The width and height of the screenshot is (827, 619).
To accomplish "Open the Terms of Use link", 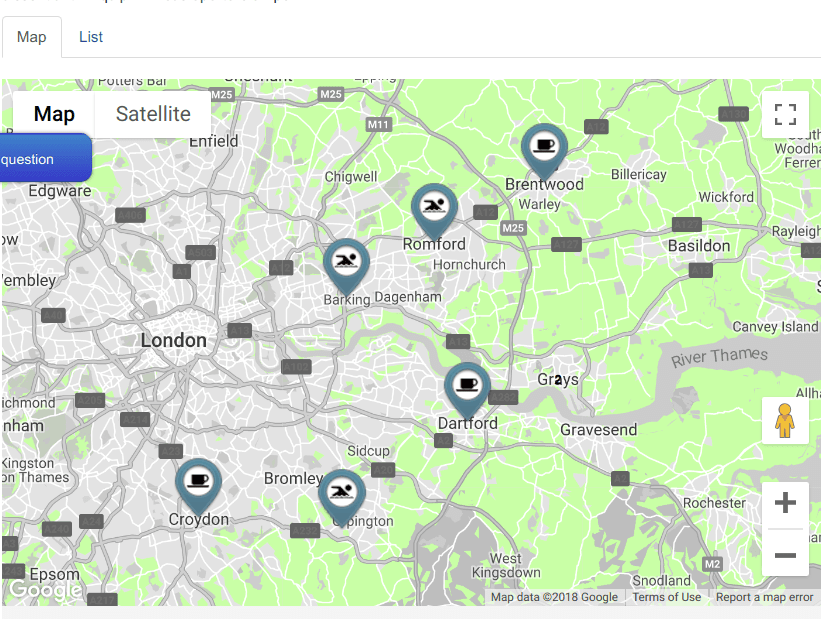I will pyautogui.click(x=667, y=597).
